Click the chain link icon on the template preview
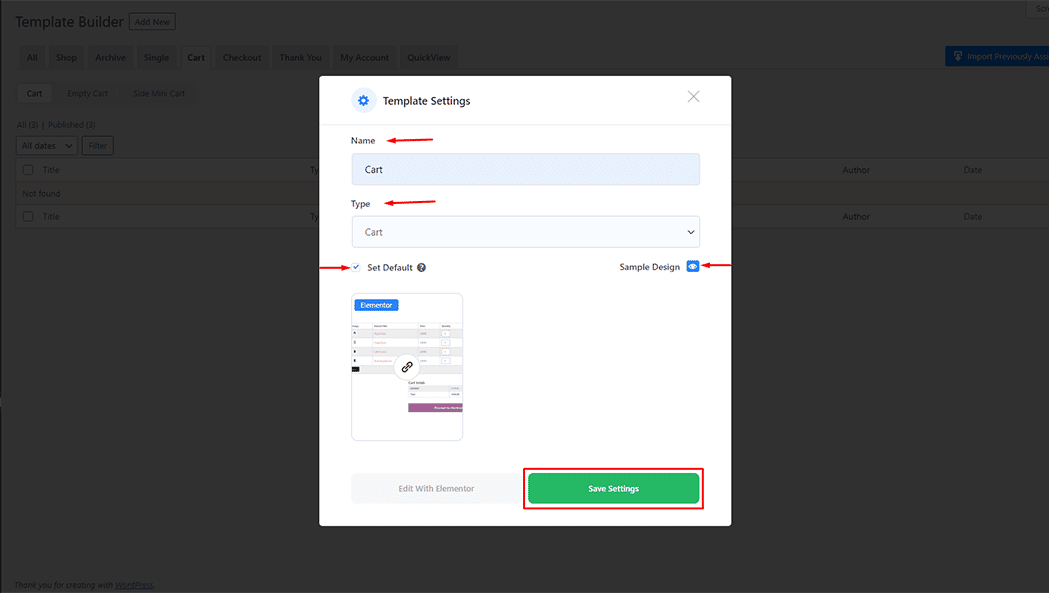 point(407,367)
